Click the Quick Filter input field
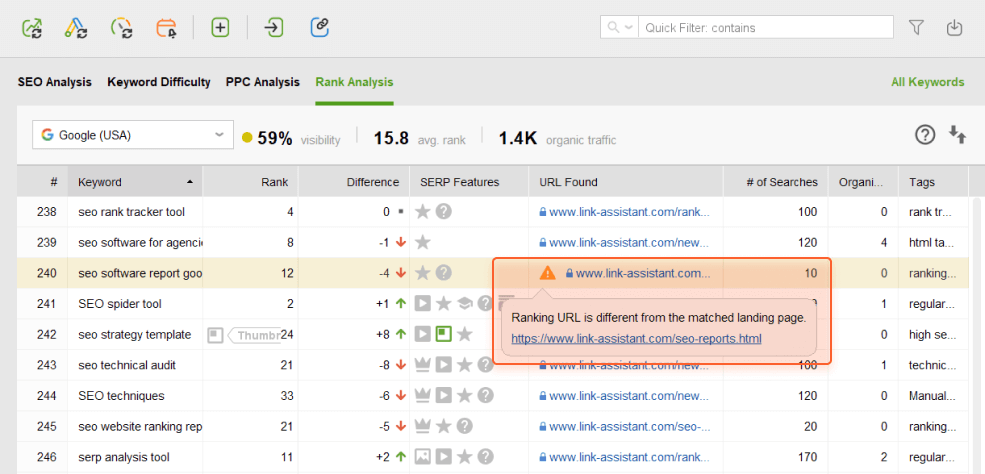The image size is (985, 474). pos(765,28)
